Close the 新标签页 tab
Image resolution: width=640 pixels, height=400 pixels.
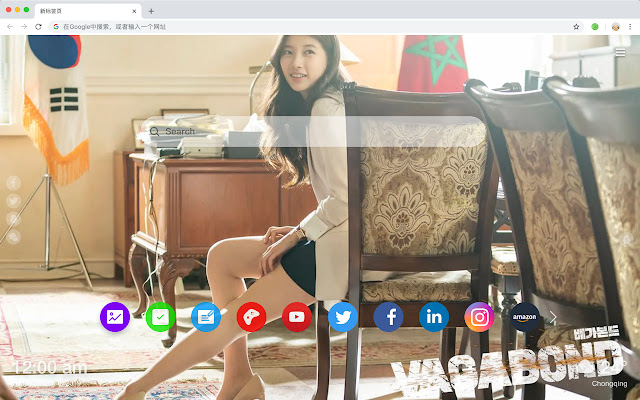pos(134,11)
